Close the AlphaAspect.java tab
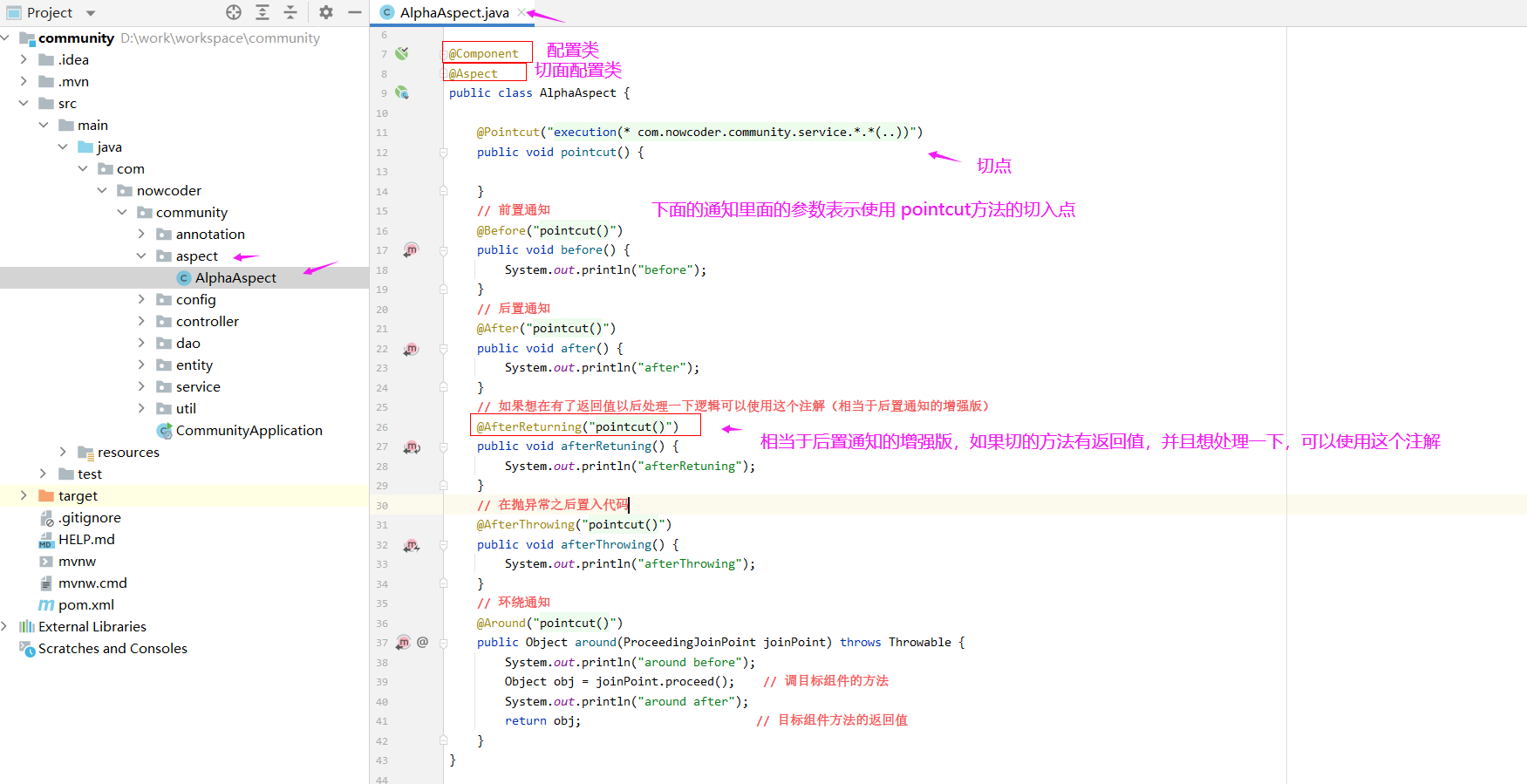The height and width of the screenshot is (784, 1527). pyautogui.click(x=521, y=12)
